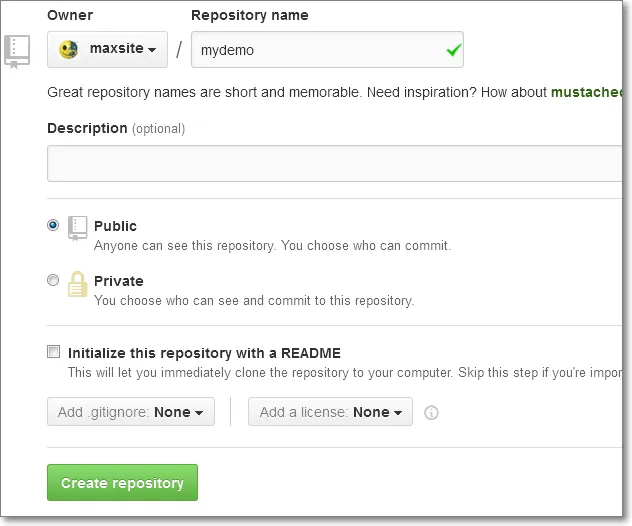Click 'Anyone can see this repository' text
This screenshot has width=632, height=526.
(x=272, y=245)
